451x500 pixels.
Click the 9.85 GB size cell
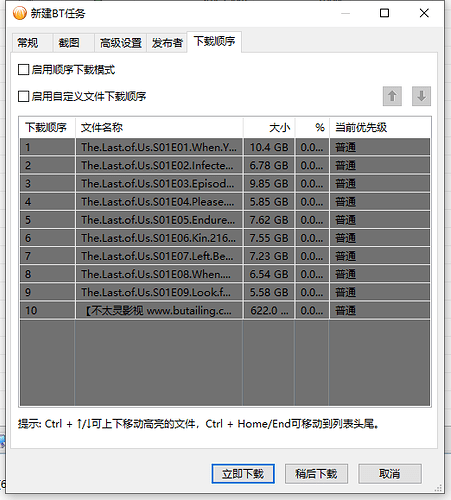coord(269,183)
